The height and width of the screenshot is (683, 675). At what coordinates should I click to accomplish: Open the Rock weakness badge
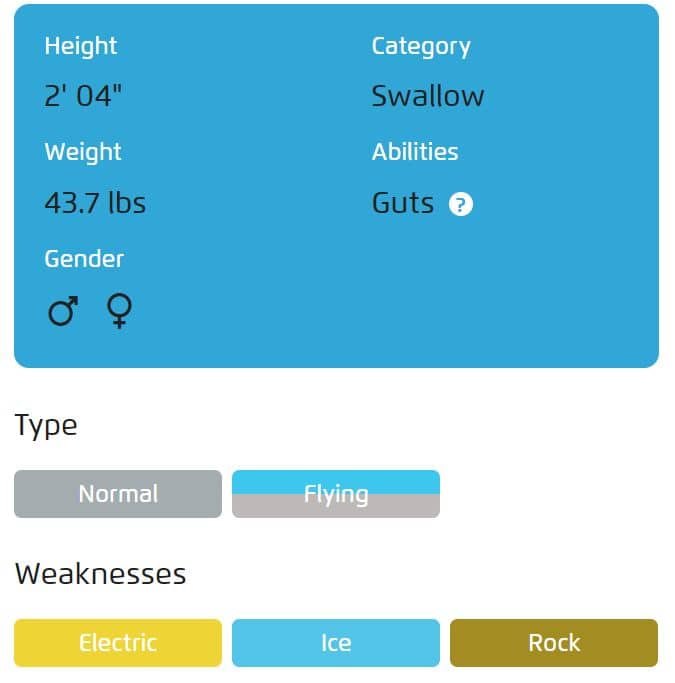click(x=554, y=643)
